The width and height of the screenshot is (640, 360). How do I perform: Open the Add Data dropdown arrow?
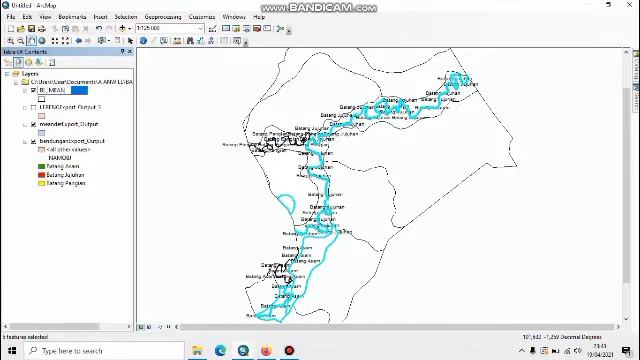[129, 29]
